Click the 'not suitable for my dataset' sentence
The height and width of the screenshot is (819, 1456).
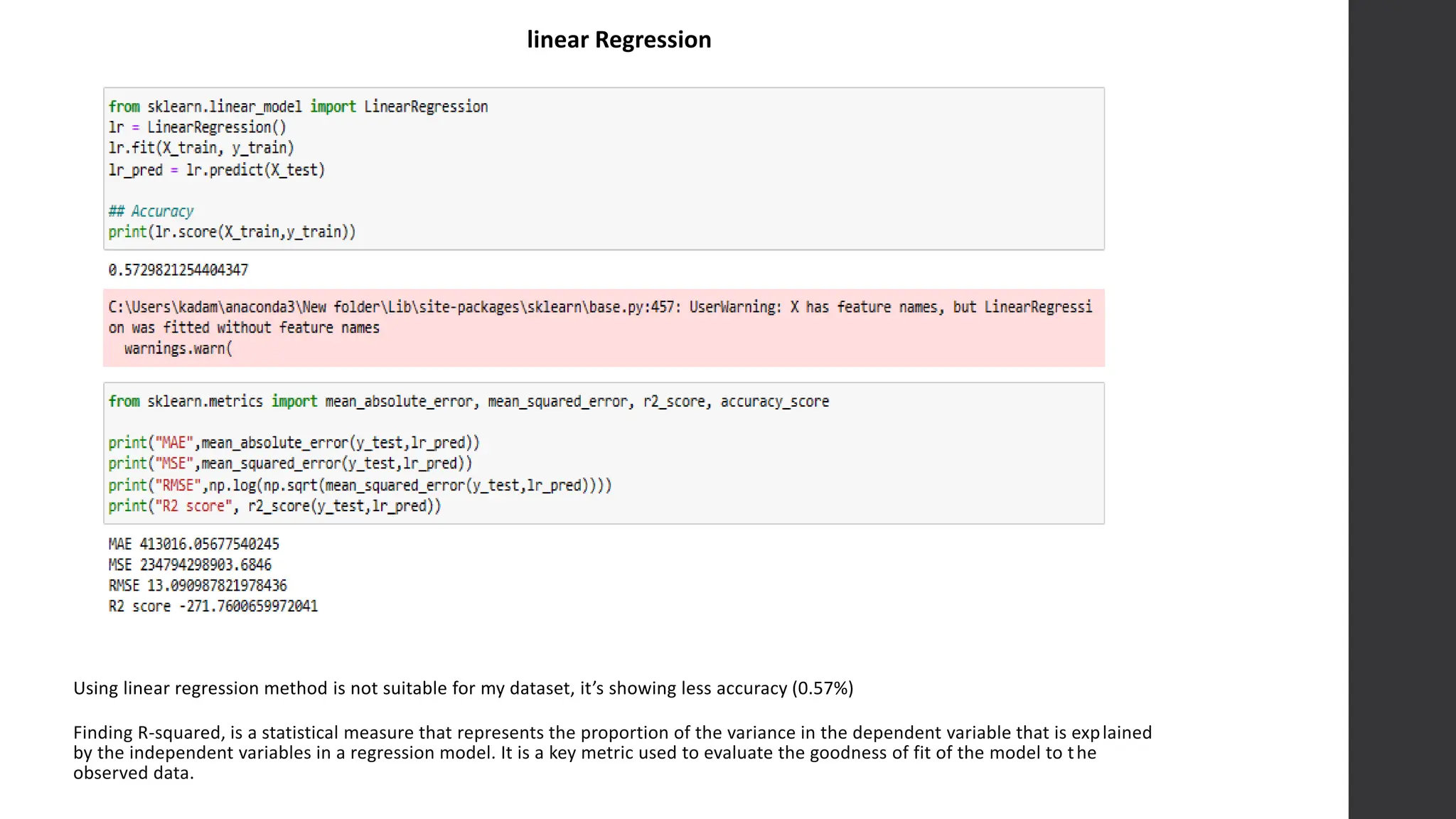click(x=463, y=688)
